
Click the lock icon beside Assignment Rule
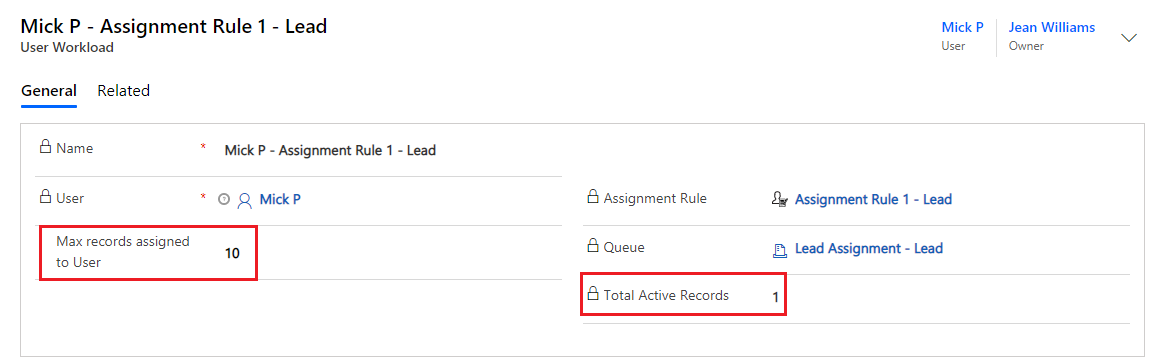pyautogui.click(x=592, y=197)
